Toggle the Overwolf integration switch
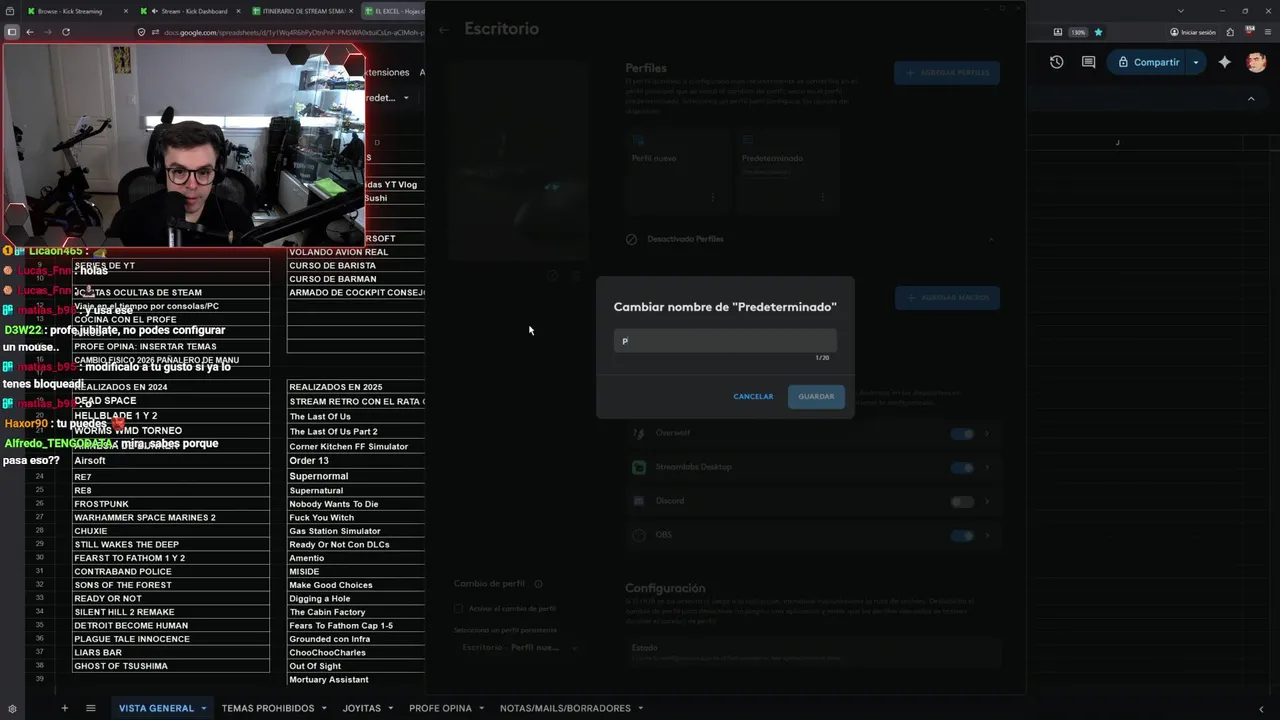This screenshot has width=1280, height=720. (962, 434)
